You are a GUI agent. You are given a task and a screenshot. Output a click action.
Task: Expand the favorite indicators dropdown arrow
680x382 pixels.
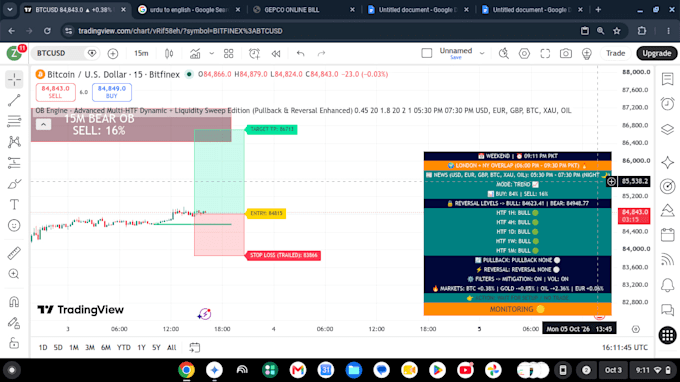(212, 53)
